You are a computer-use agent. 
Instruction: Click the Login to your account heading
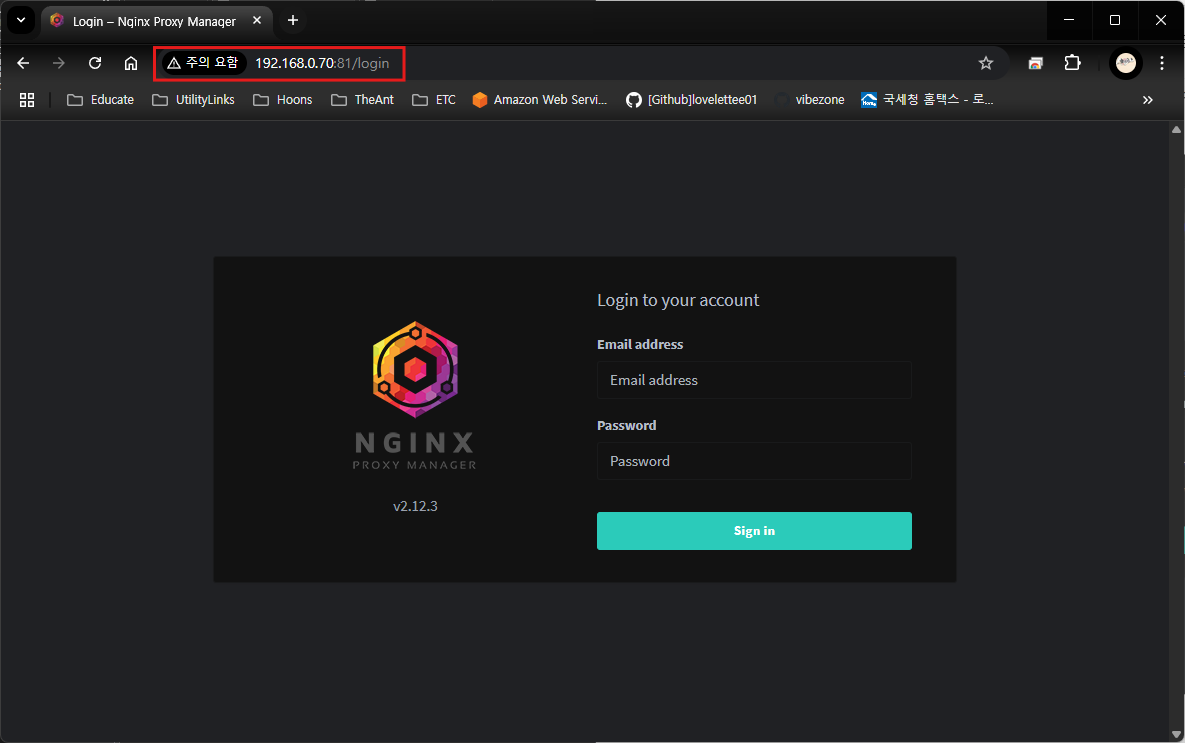click(x=678, y=300)
